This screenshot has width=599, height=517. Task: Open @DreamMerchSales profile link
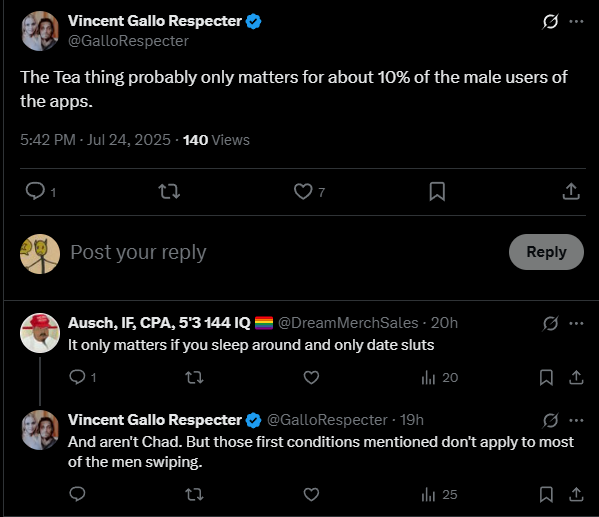coord(348,323)
